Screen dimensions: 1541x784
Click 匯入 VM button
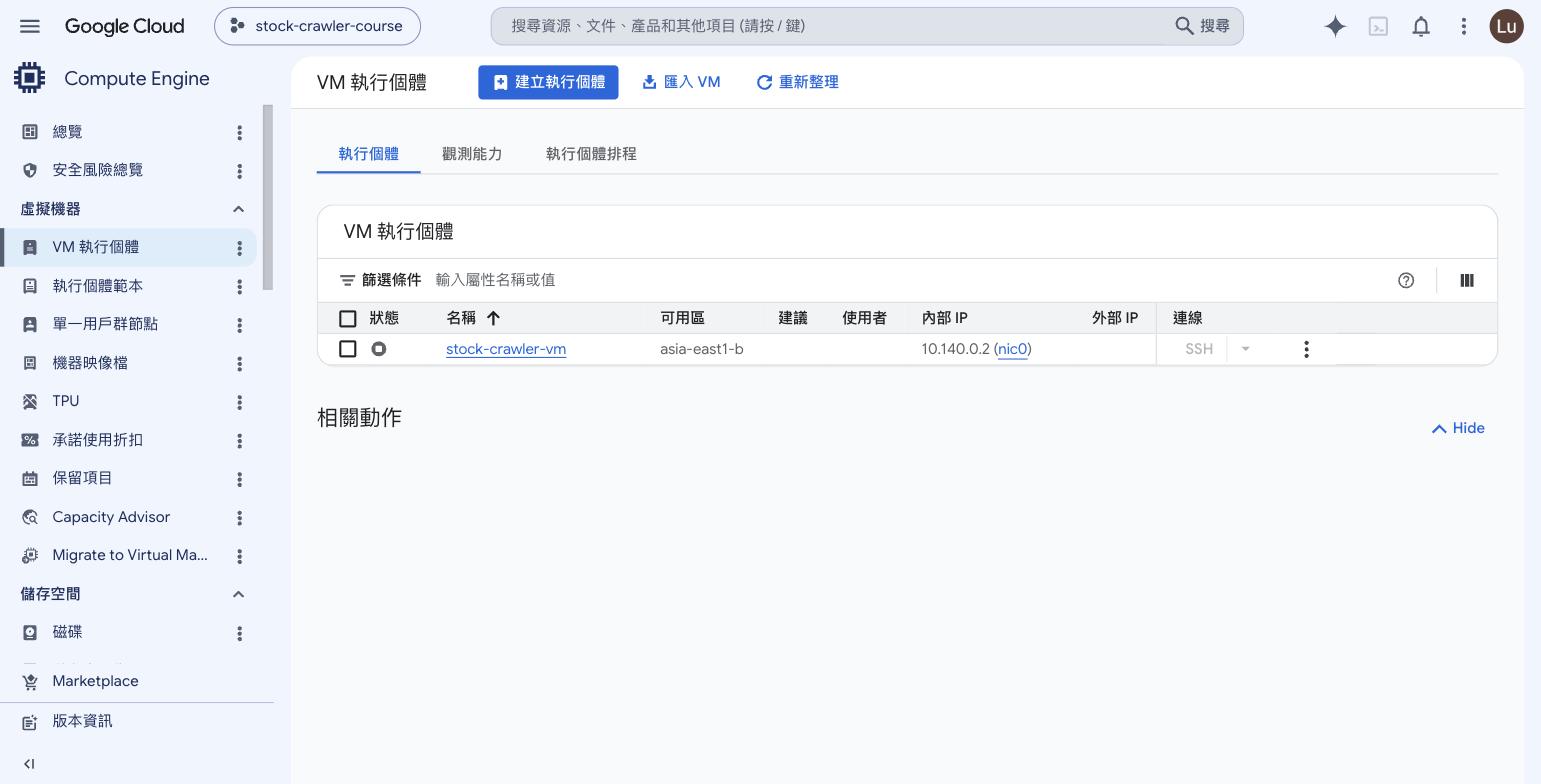[681, 82]
